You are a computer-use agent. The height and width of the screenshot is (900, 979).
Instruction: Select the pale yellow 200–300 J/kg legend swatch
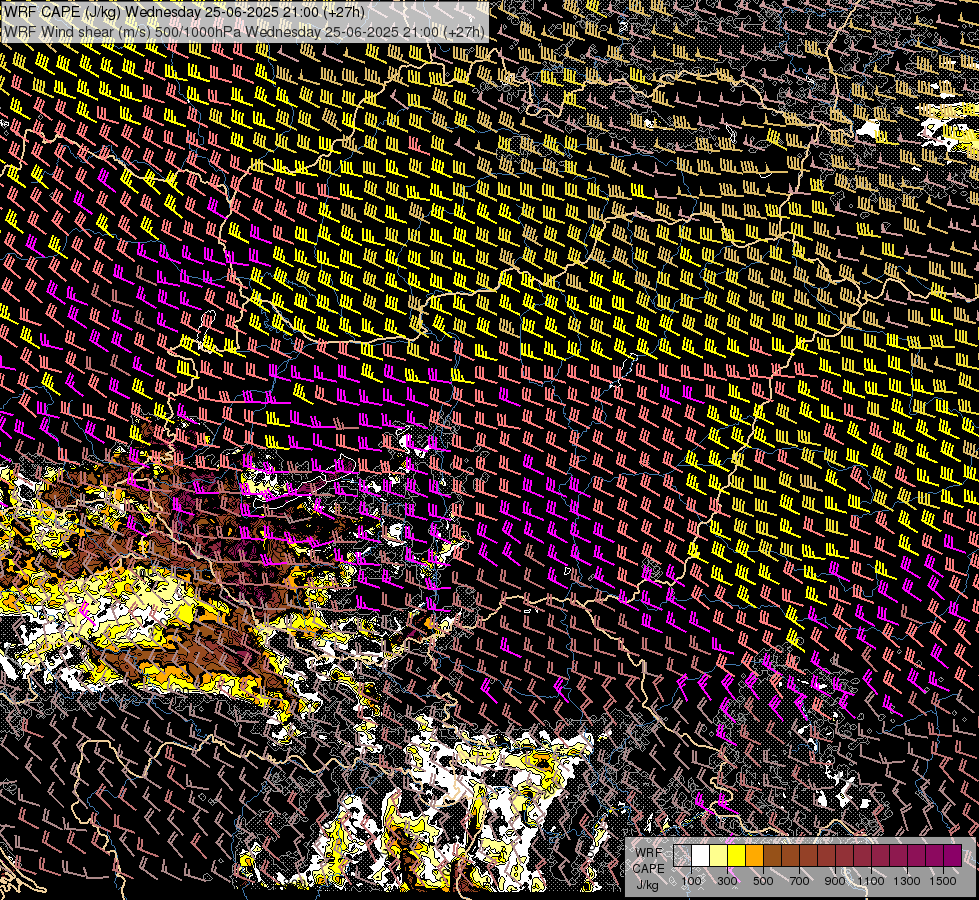coord(719,856)
